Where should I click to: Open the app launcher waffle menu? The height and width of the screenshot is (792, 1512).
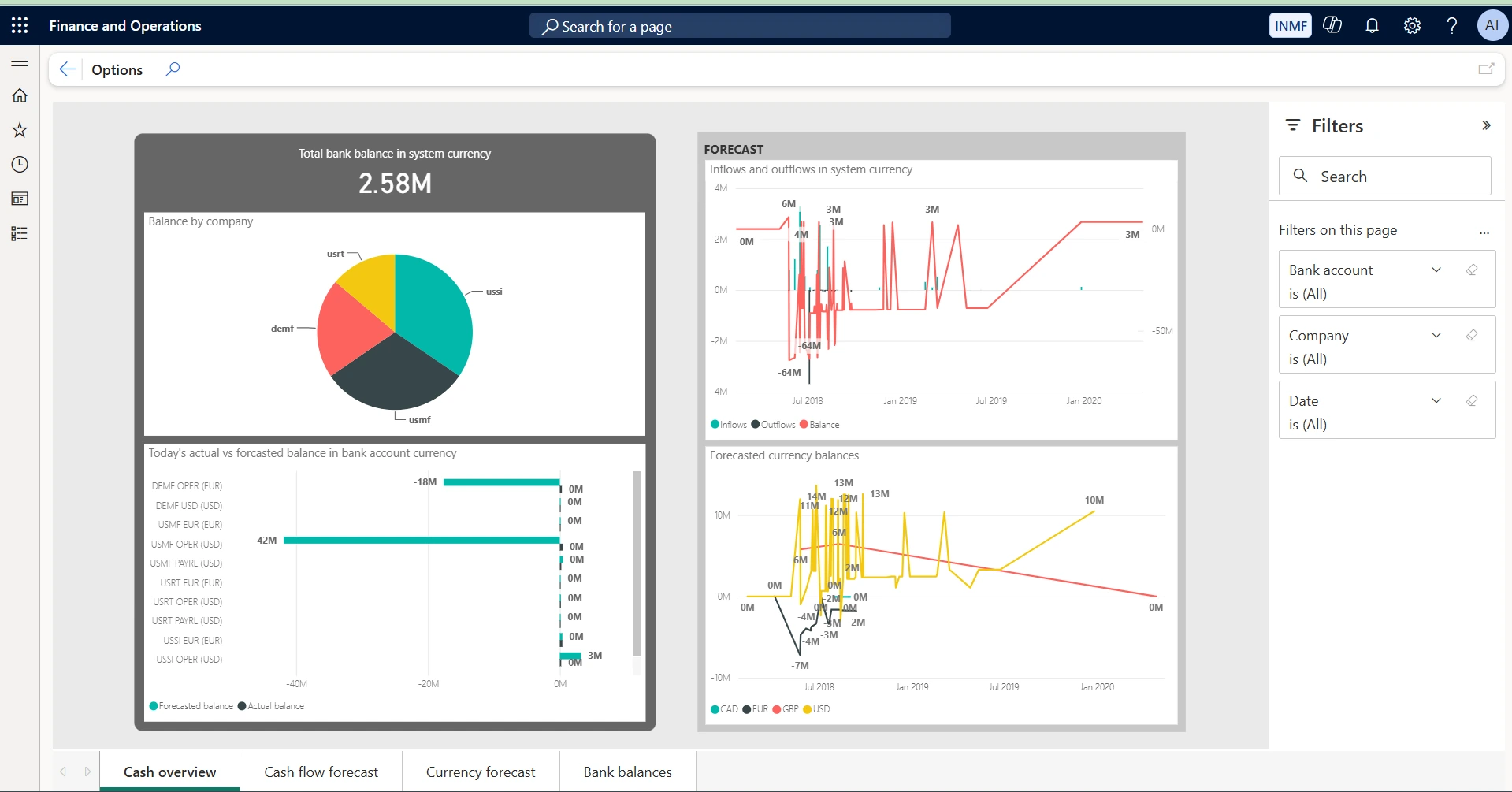(20, 25)
